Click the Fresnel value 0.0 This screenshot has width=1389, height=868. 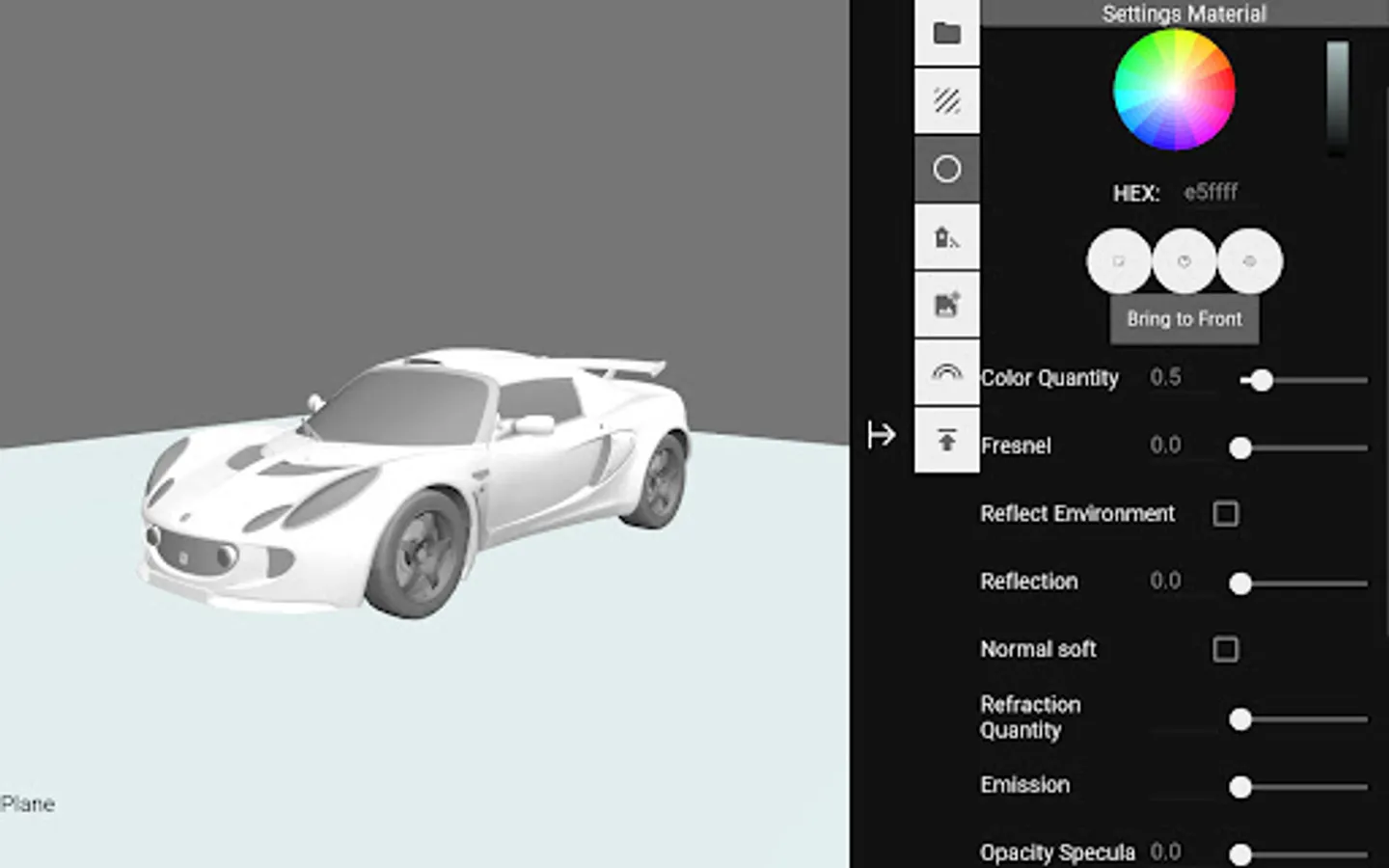[x=1165, y=445]
